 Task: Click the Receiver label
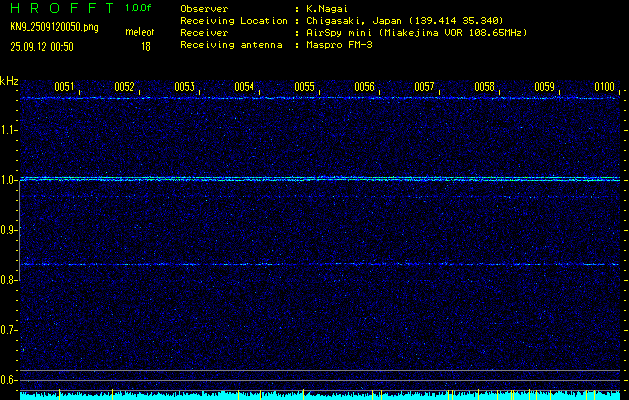204,33
